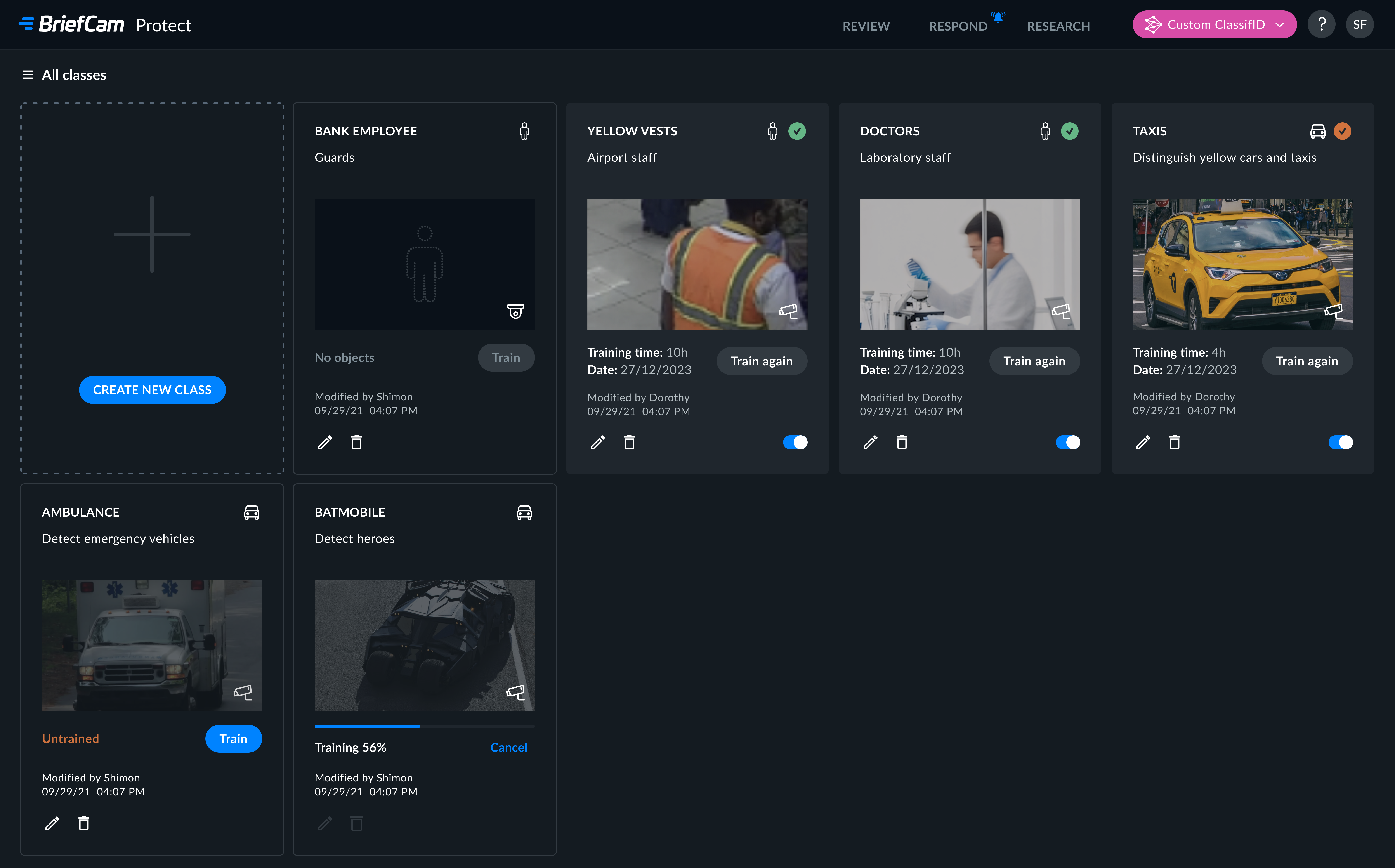Delete the Doctors class

902,443
